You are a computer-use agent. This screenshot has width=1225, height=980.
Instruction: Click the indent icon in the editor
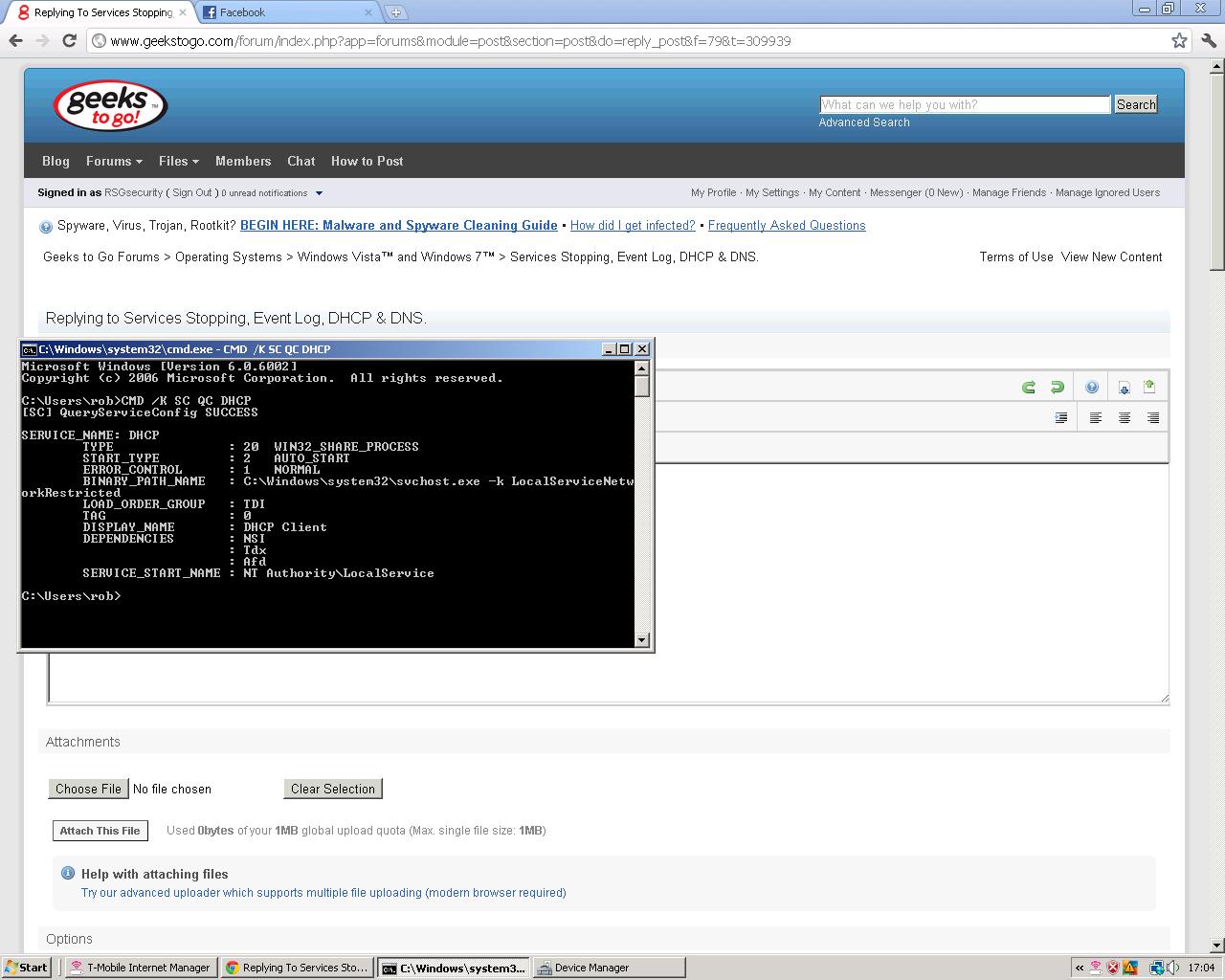click(1060, 417)
